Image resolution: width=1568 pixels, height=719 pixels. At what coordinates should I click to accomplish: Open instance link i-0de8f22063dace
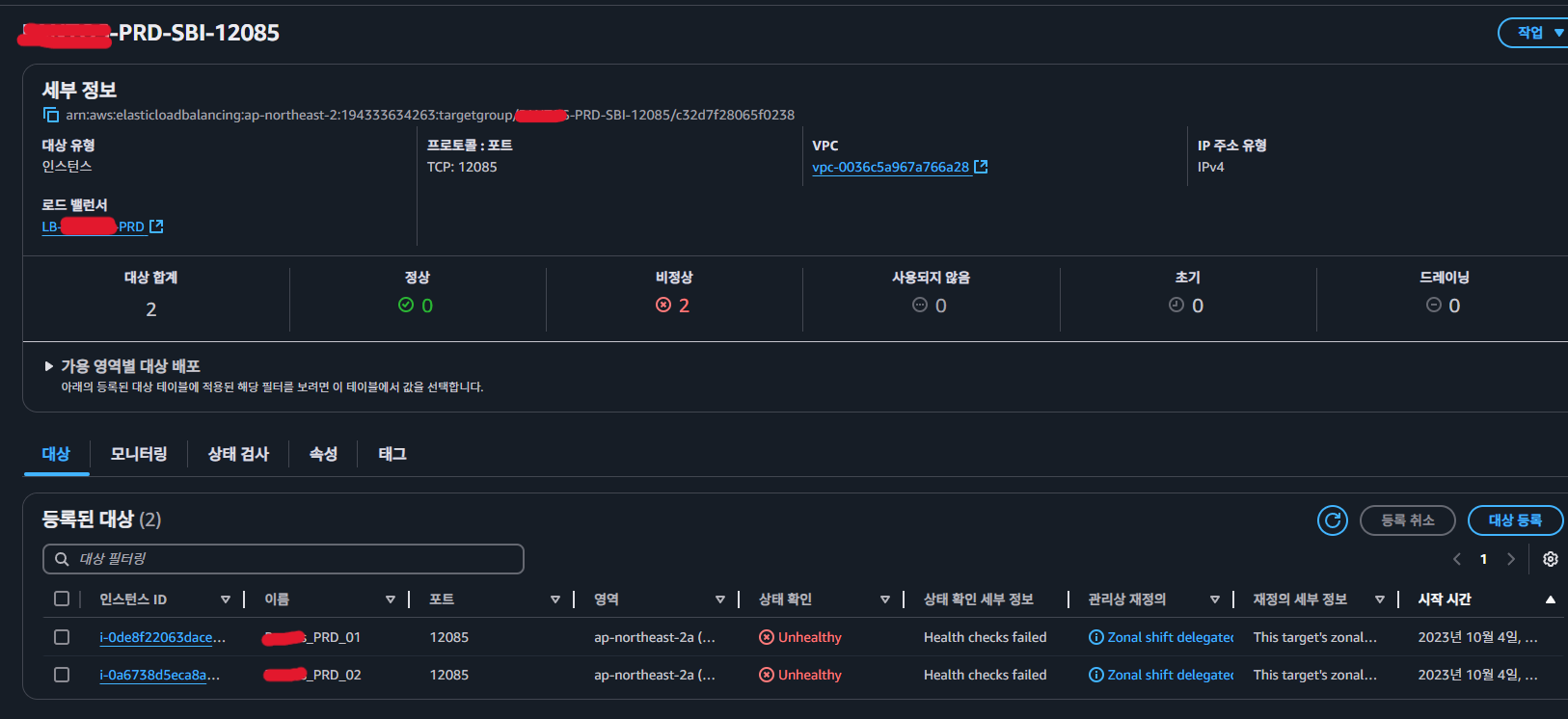(x=162, y=637)
